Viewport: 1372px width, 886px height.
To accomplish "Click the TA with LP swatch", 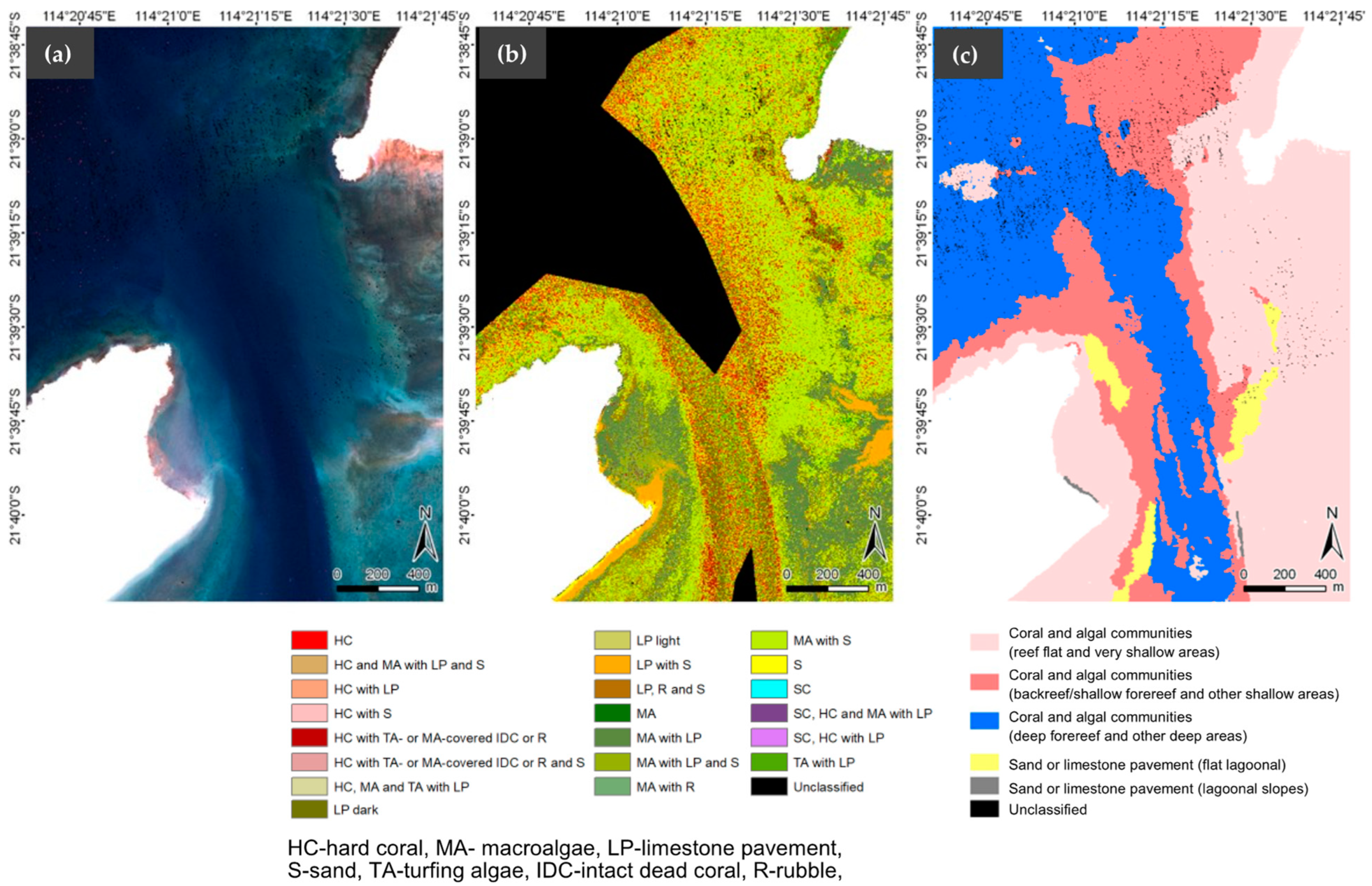I will pyautogui.click(x=769, y=762).
